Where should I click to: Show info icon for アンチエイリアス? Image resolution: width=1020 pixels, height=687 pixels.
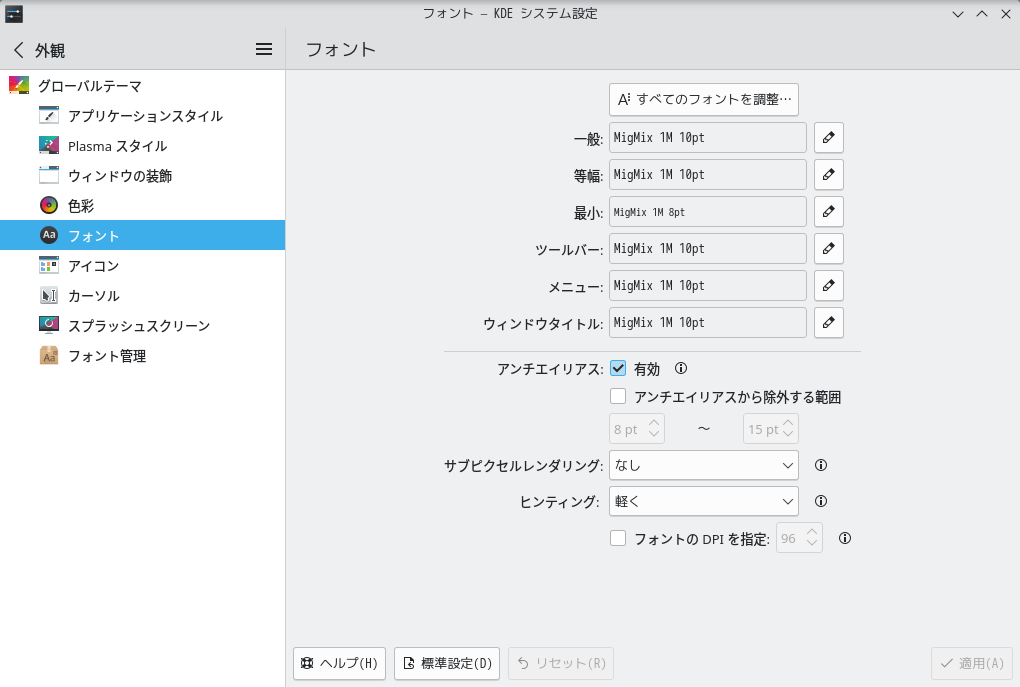coord(681,368)
